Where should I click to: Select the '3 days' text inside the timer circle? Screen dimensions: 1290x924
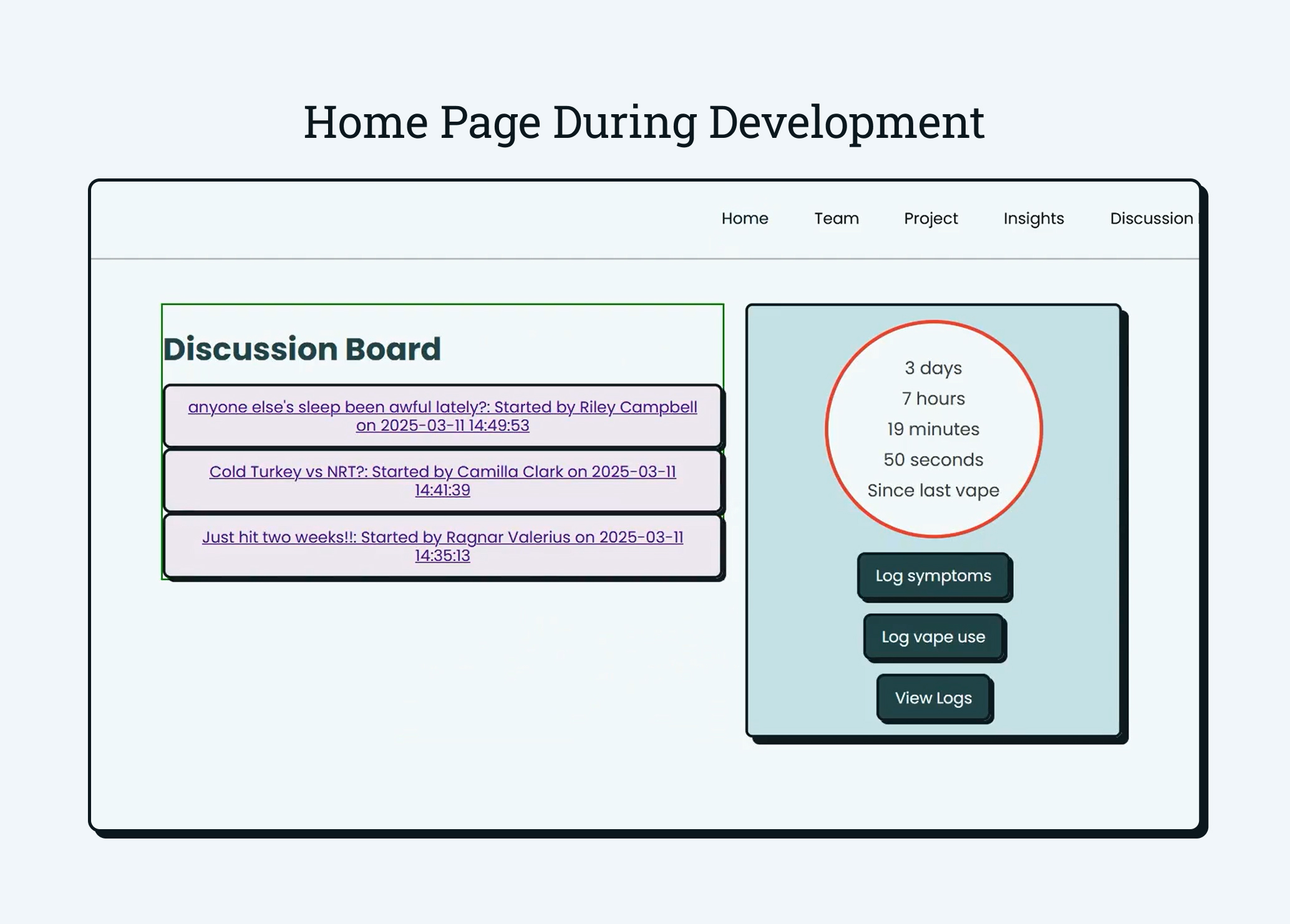[933, 368]
